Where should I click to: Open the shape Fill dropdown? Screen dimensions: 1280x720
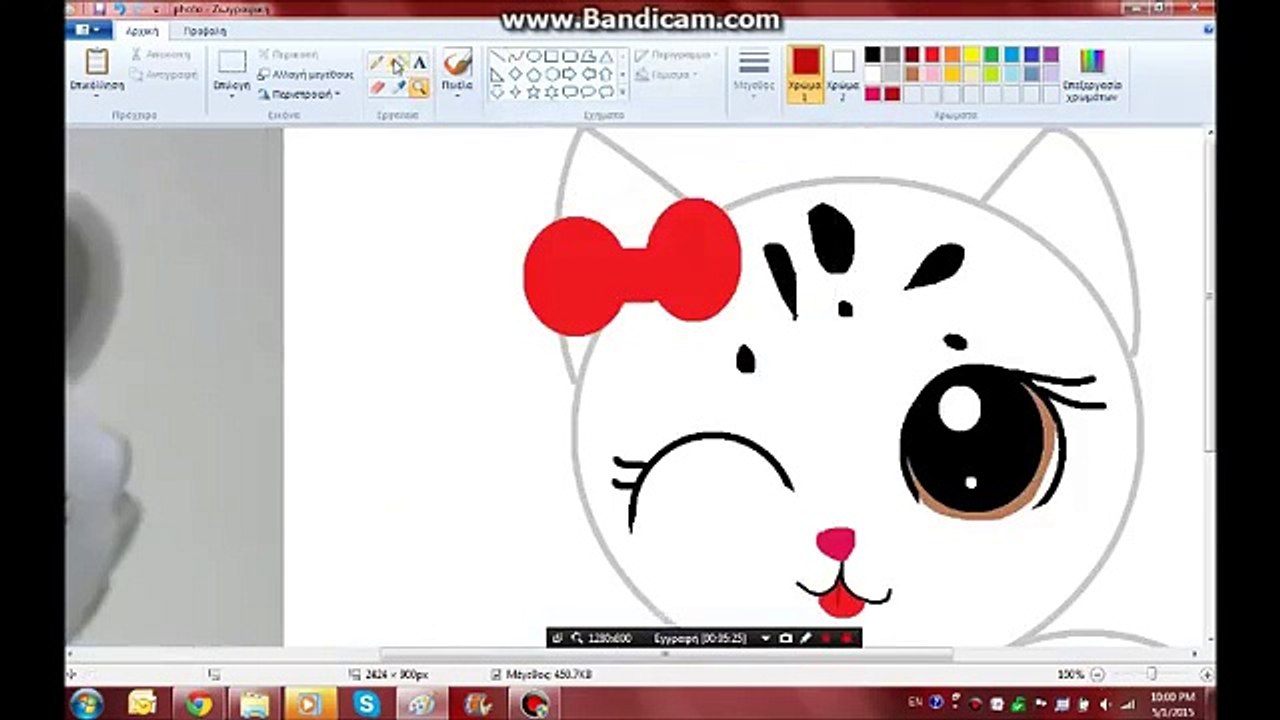pyautogui.click(x=667, y=75)
